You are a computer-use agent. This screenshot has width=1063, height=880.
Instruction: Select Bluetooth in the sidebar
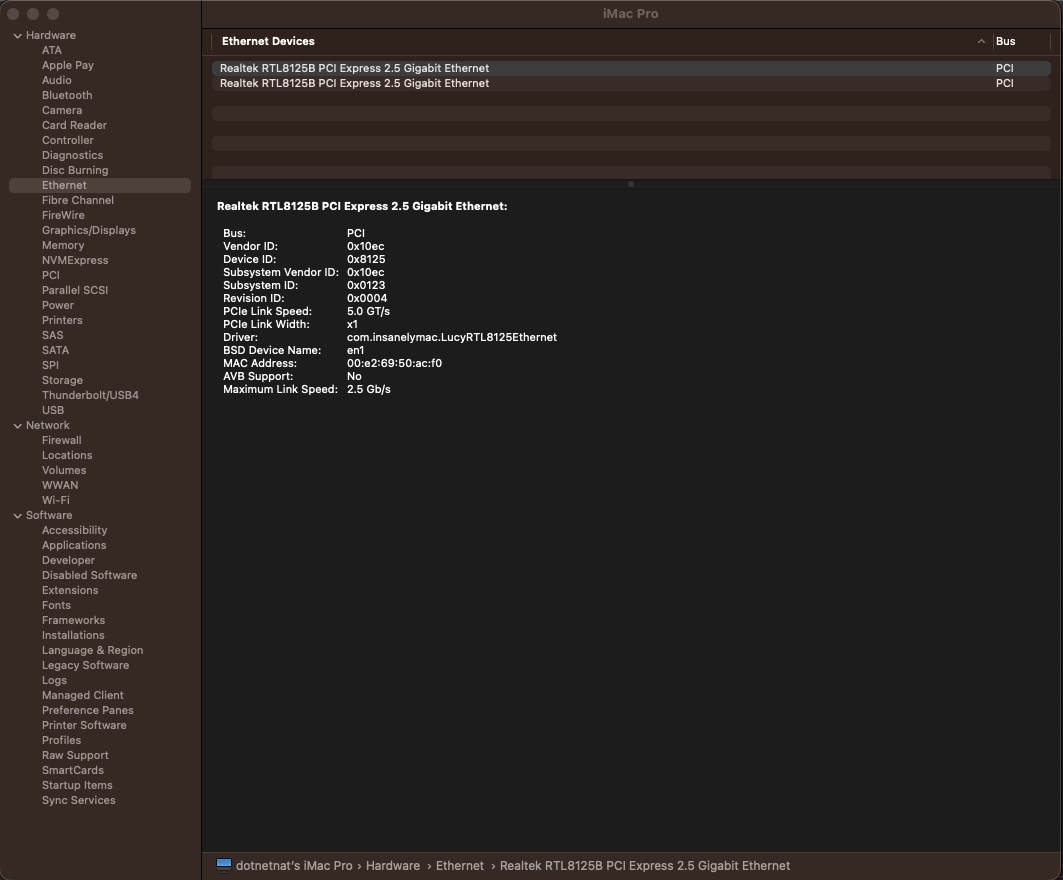(67, 96)
